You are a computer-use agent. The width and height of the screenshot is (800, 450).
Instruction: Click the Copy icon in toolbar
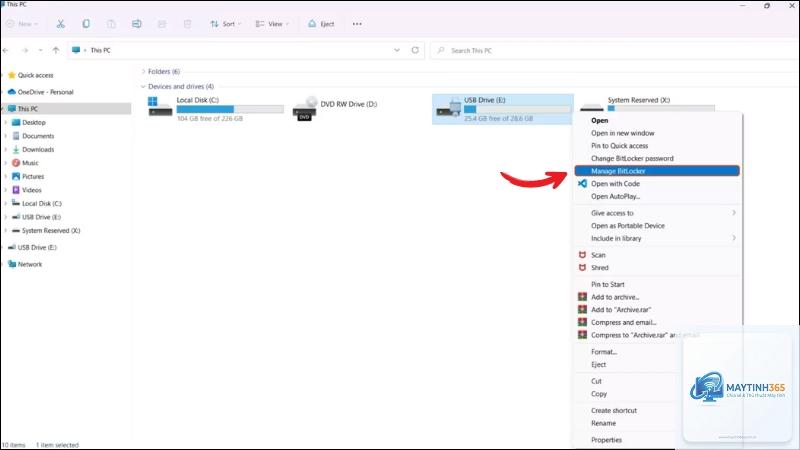tap(86, 24)
